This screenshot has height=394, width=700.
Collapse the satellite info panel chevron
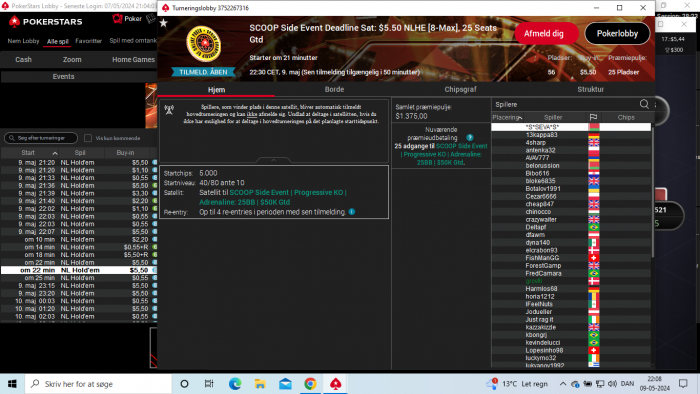274,160
